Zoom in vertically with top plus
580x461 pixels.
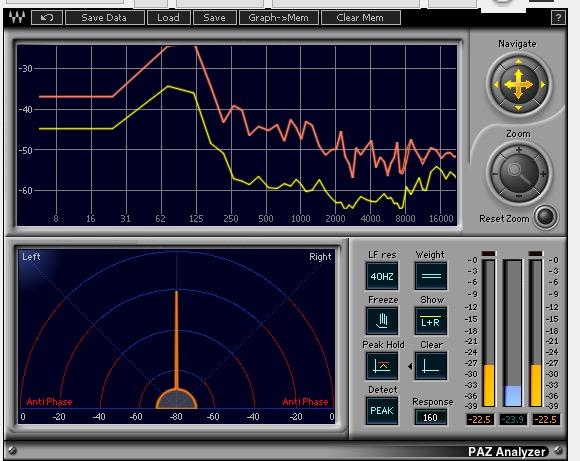click(519, 150)
